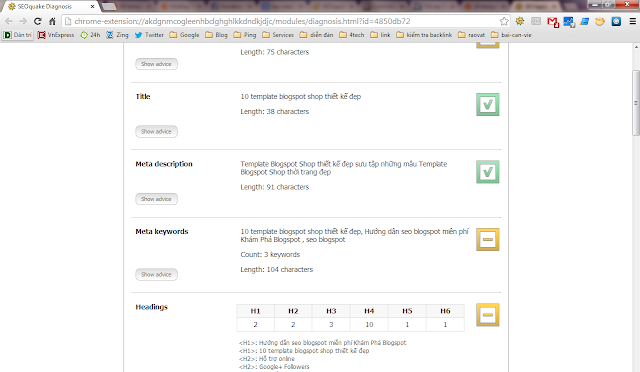Expand the link bookmarks folder
This screenshot has height=372, width=640.
click(x=380, y=35)
